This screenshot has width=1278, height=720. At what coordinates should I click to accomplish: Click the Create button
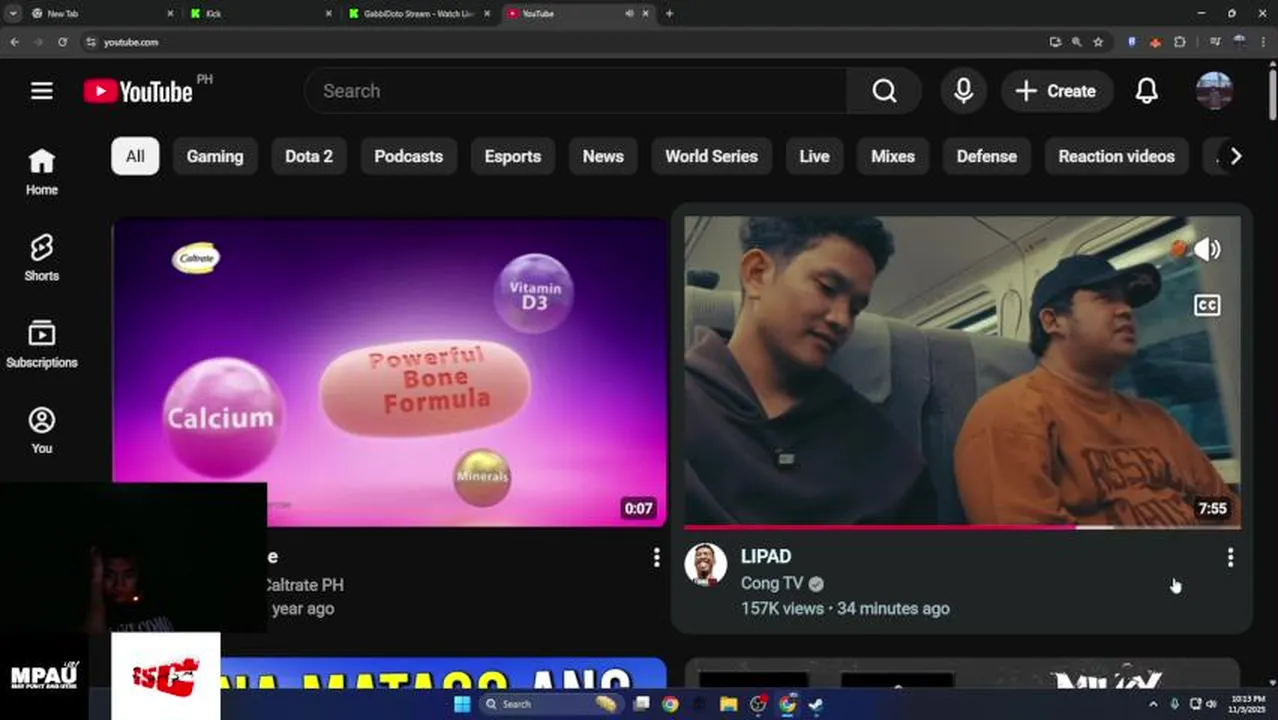tap(1057, 91)
